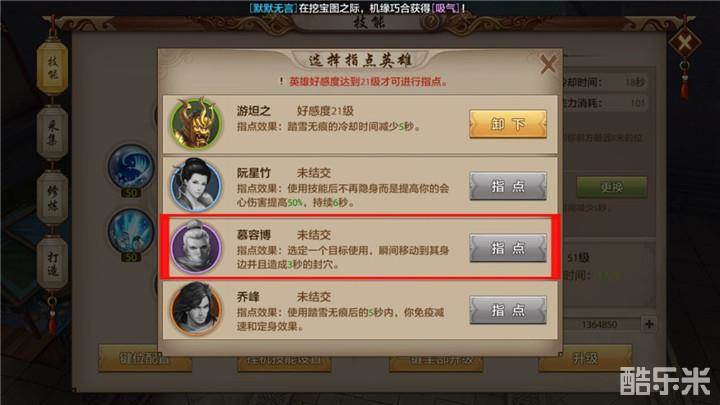Viewport: 720px width, 405px height.
Task: Open the 键位配置 button at bottom
Action: [x=145, y=358]
